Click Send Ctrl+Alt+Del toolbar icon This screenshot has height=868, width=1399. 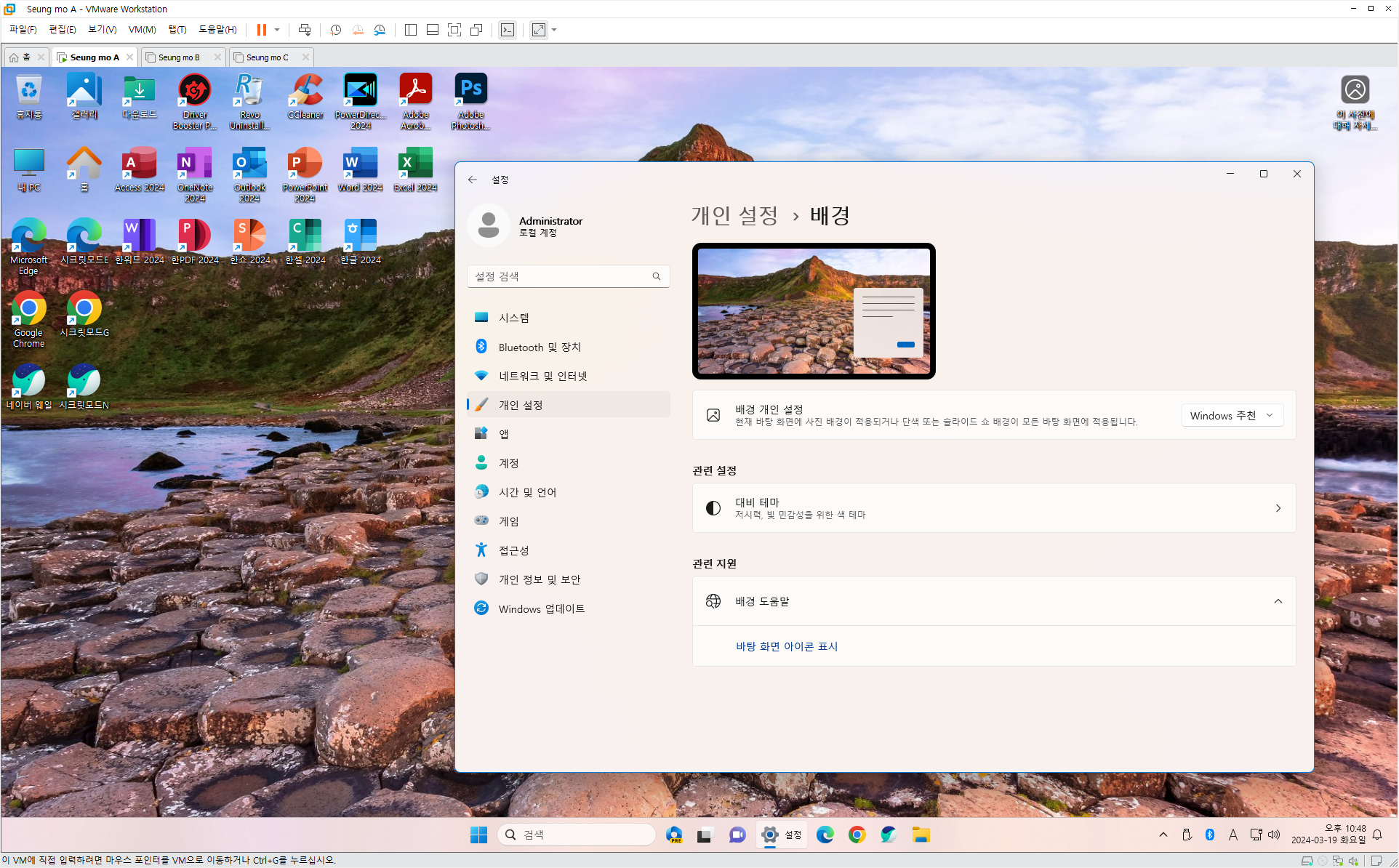coord(305,30)
